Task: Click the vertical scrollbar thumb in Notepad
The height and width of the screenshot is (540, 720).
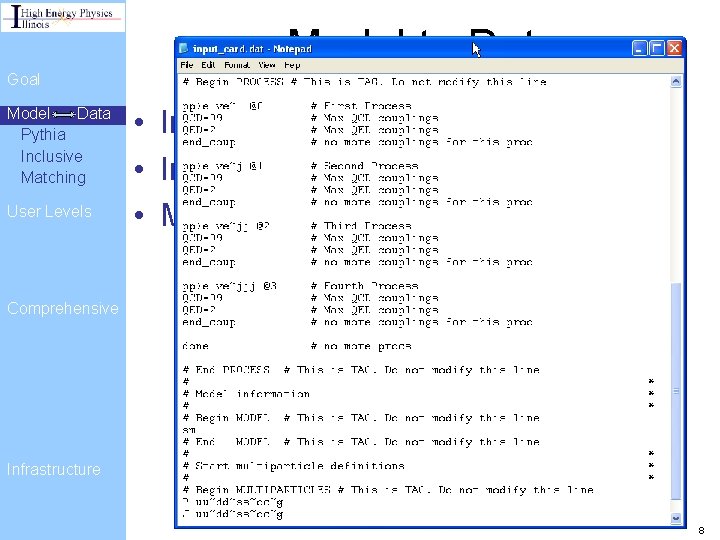Action: 675,391
